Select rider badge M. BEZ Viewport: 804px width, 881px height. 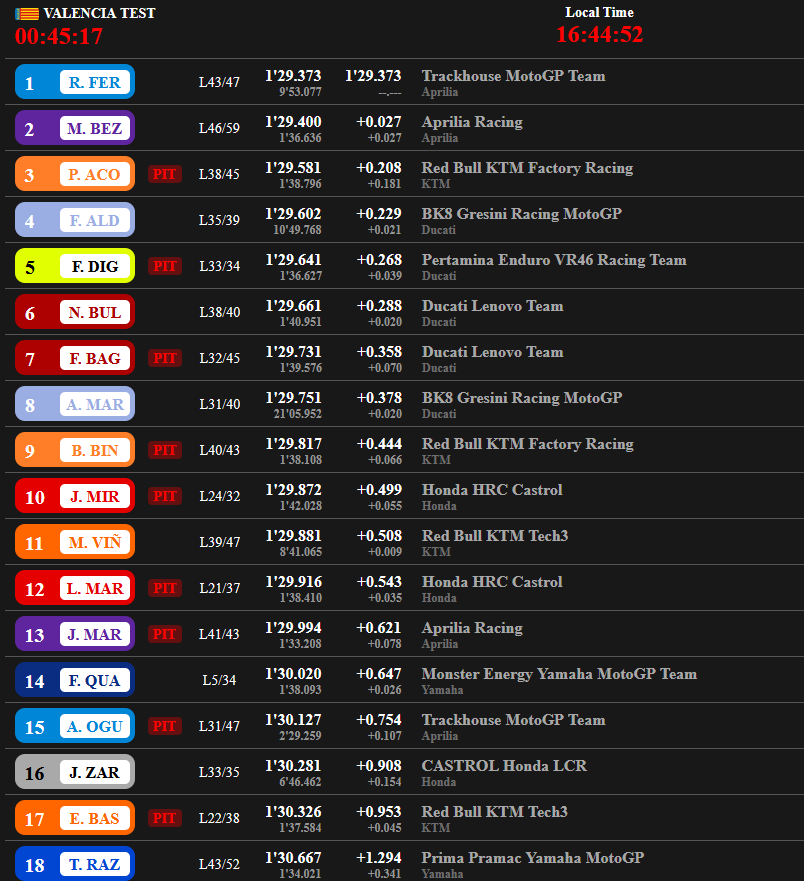[x=75, y=128]
